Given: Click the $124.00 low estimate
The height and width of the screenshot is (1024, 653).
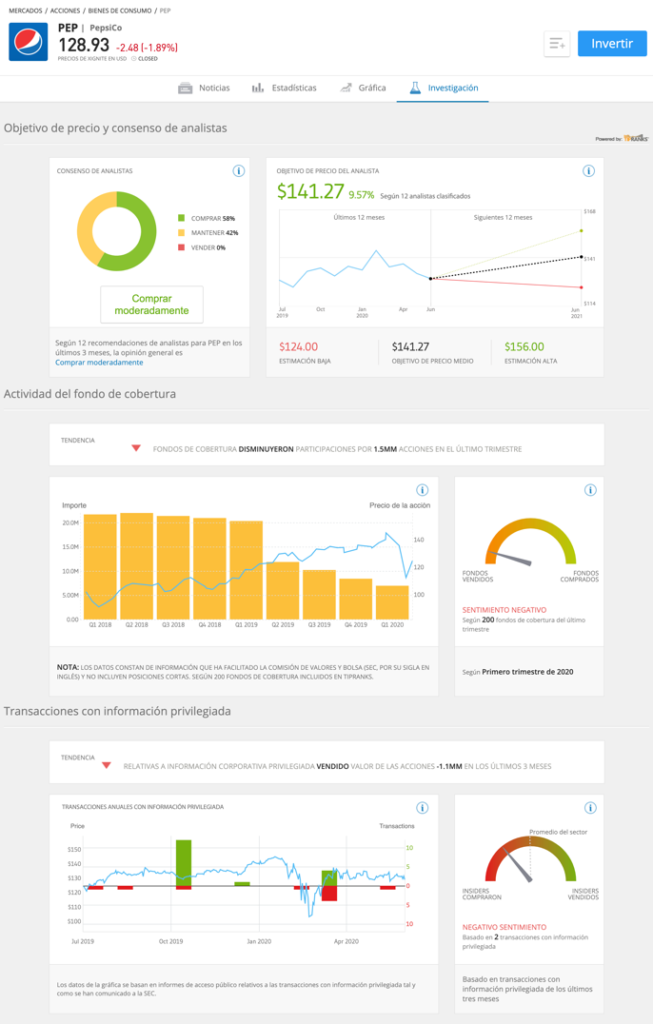Looking at the screenshot, I should click(x=298, y=347).
